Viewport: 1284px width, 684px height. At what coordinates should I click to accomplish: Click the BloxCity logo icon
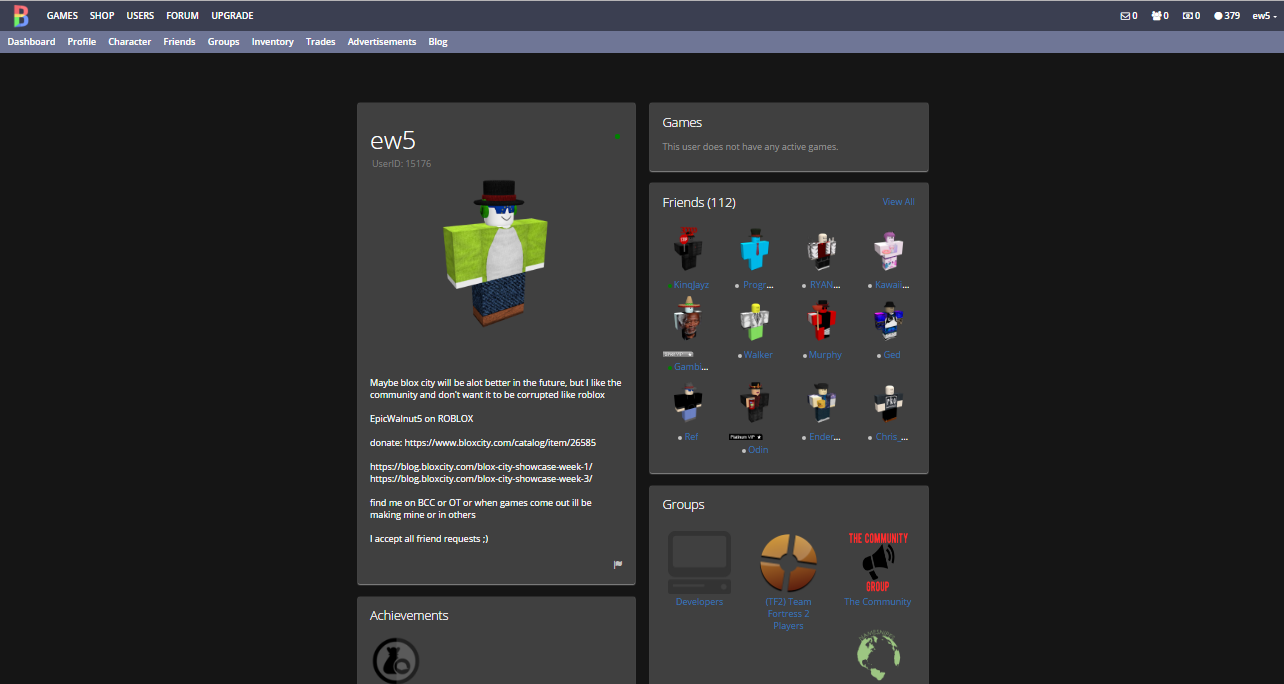(x=21, y=15)
